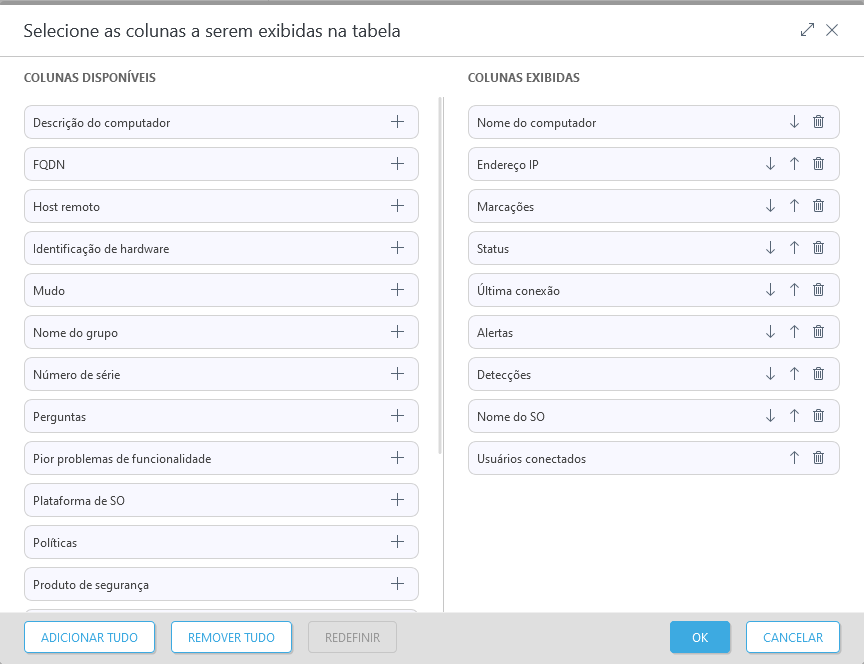Move Status column down
The image size is (864, 664).
pyautogui.click(x=770, y=248)
